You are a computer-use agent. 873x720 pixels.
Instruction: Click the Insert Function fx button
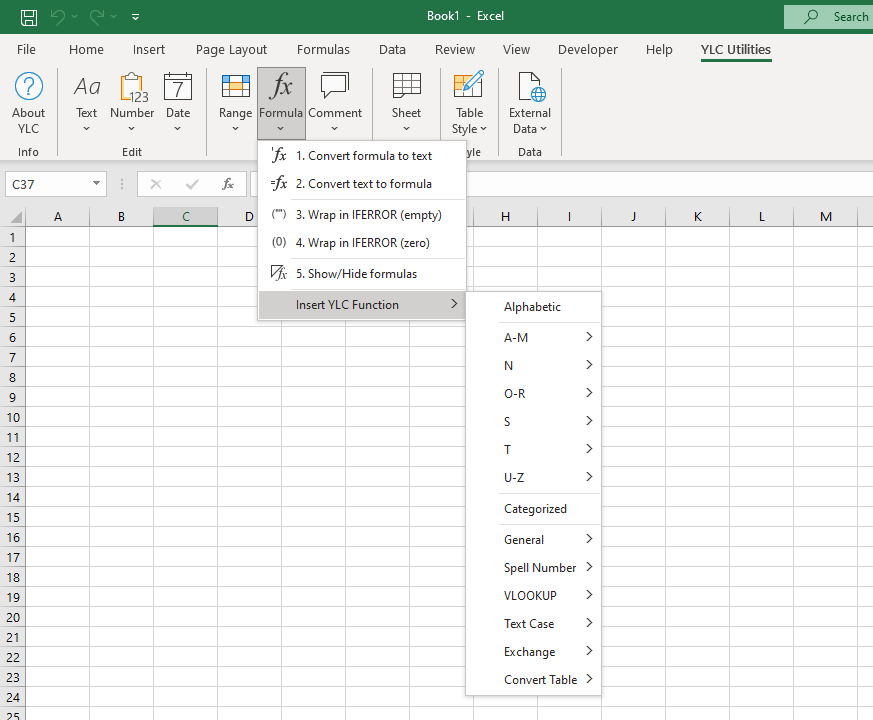228,184
